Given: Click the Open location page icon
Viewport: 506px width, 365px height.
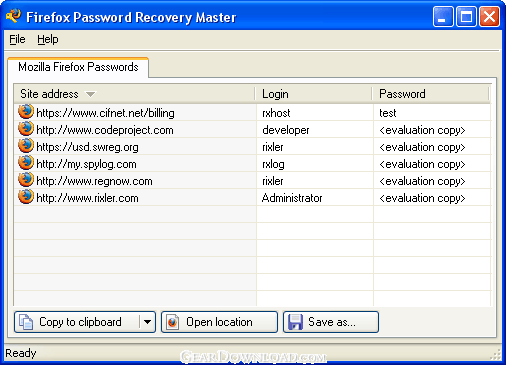Looking at the screenshot, I should point(172,322).
